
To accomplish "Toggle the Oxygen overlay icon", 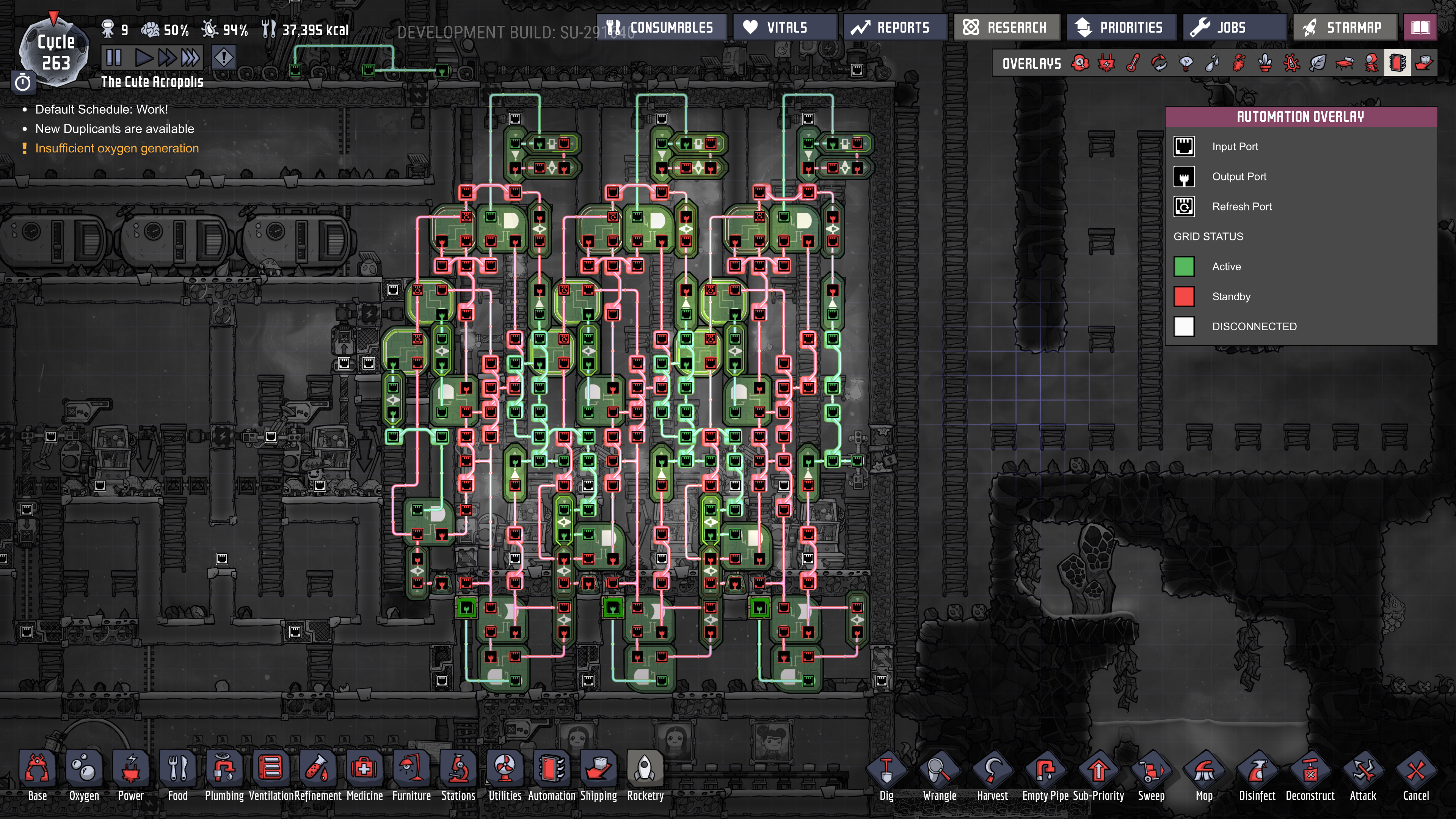I will pos(1080,63).
